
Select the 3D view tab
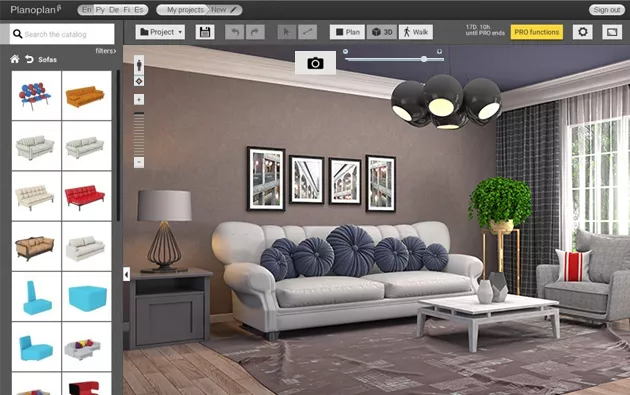(x=382, y=32)
